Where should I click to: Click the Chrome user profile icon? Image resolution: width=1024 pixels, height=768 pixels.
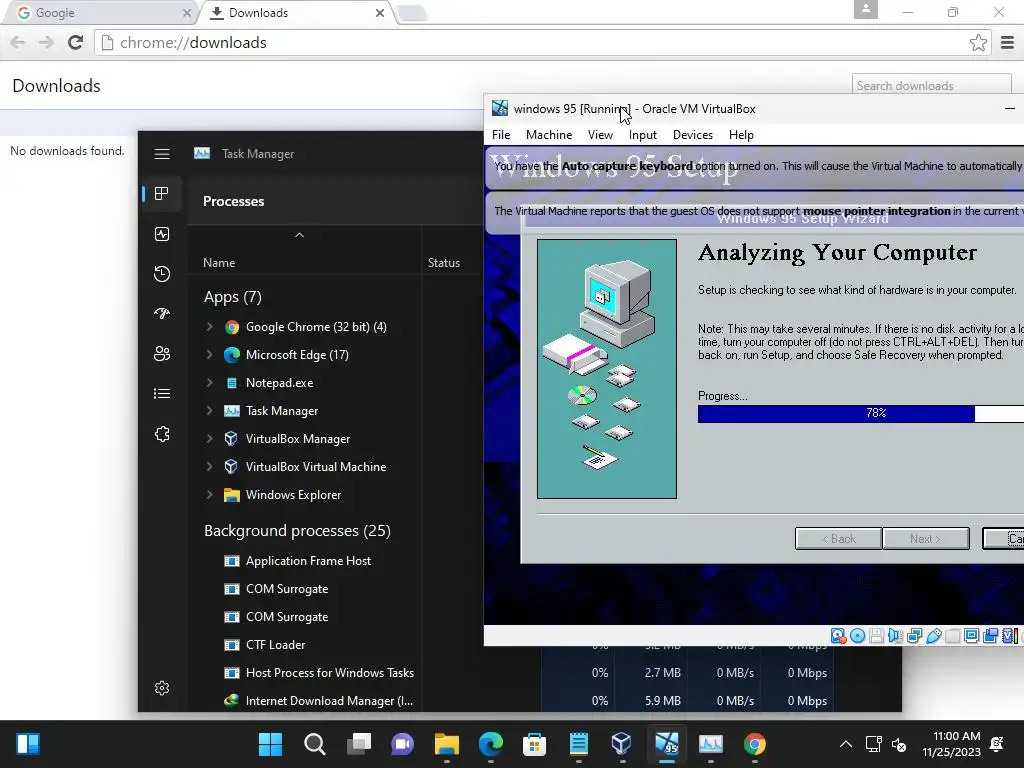865,9
